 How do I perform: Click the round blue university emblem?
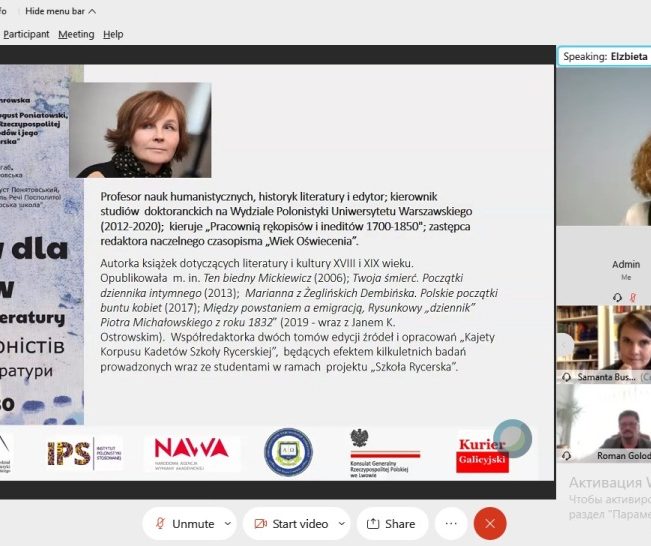pyautogui.click(x=289, y=452)
